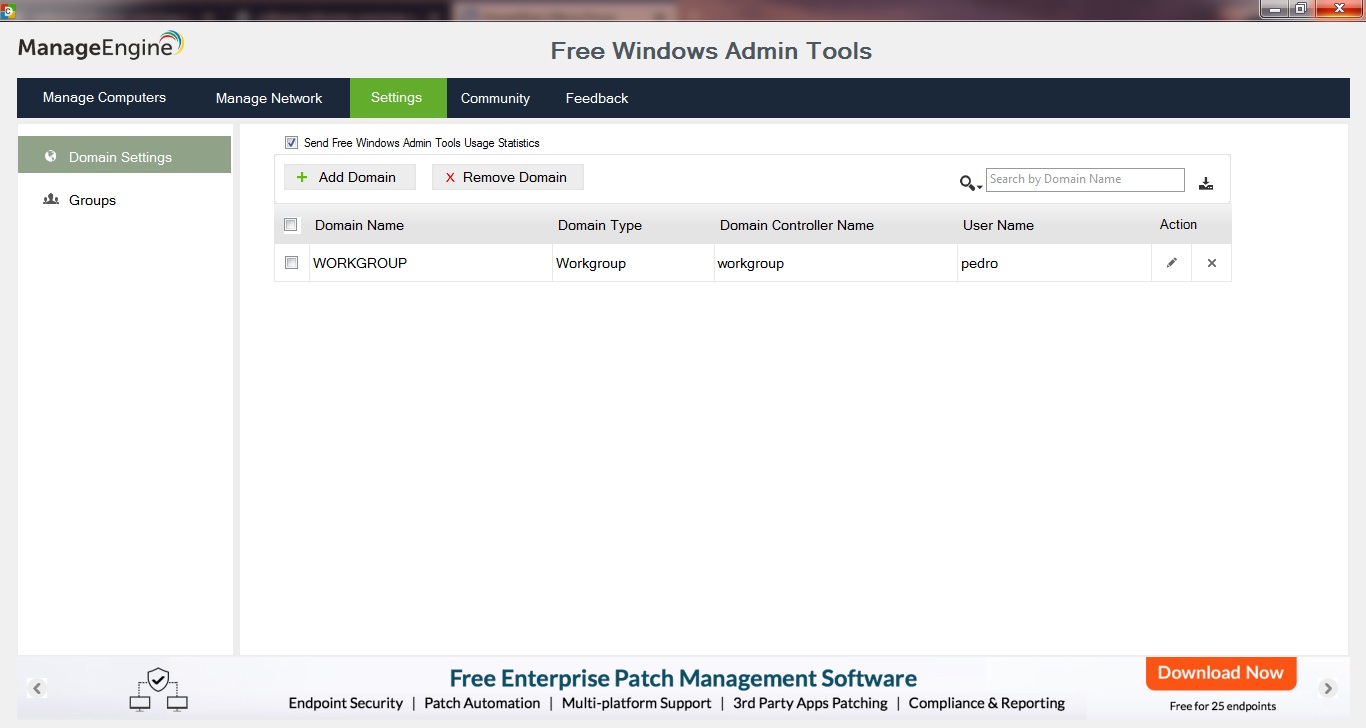Viewport: 1366px width, 728px height.
Task: Click the Add Domain button
Action: tap(349, 177)
